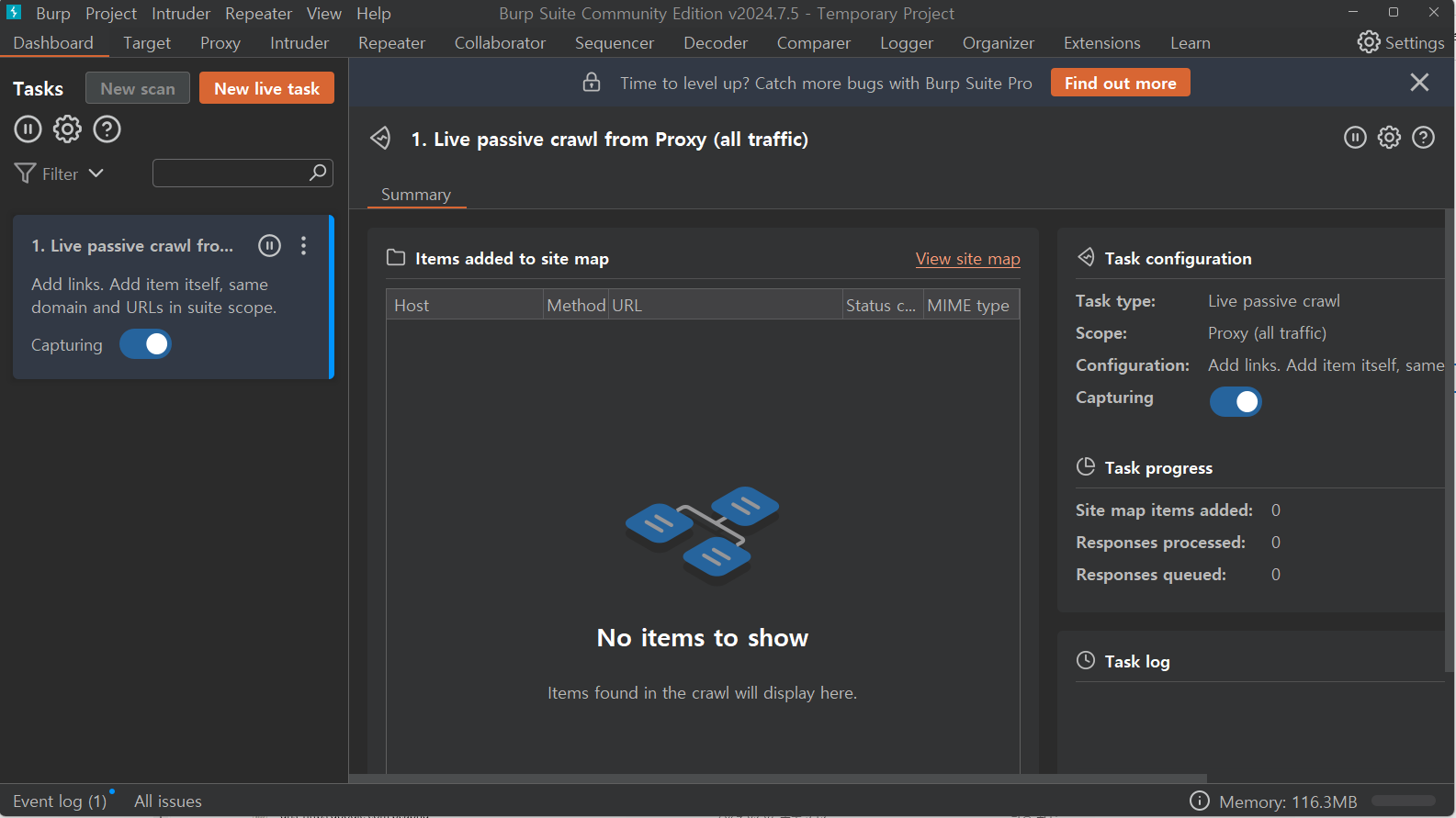This screenshot has width=1456, height=818.
Task: Open task settings gear in Tasks panel
Action: point(67,129)
